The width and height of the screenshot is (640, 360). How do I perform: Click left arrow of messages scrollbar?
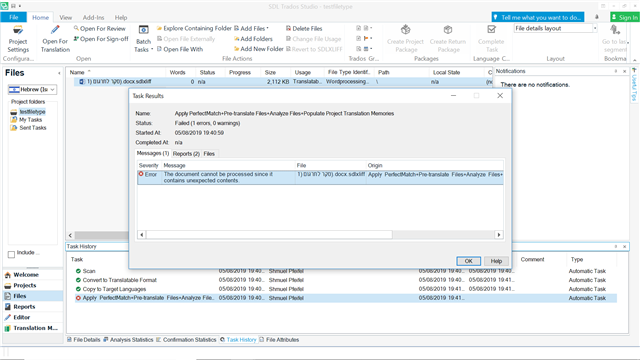[142, 235]
